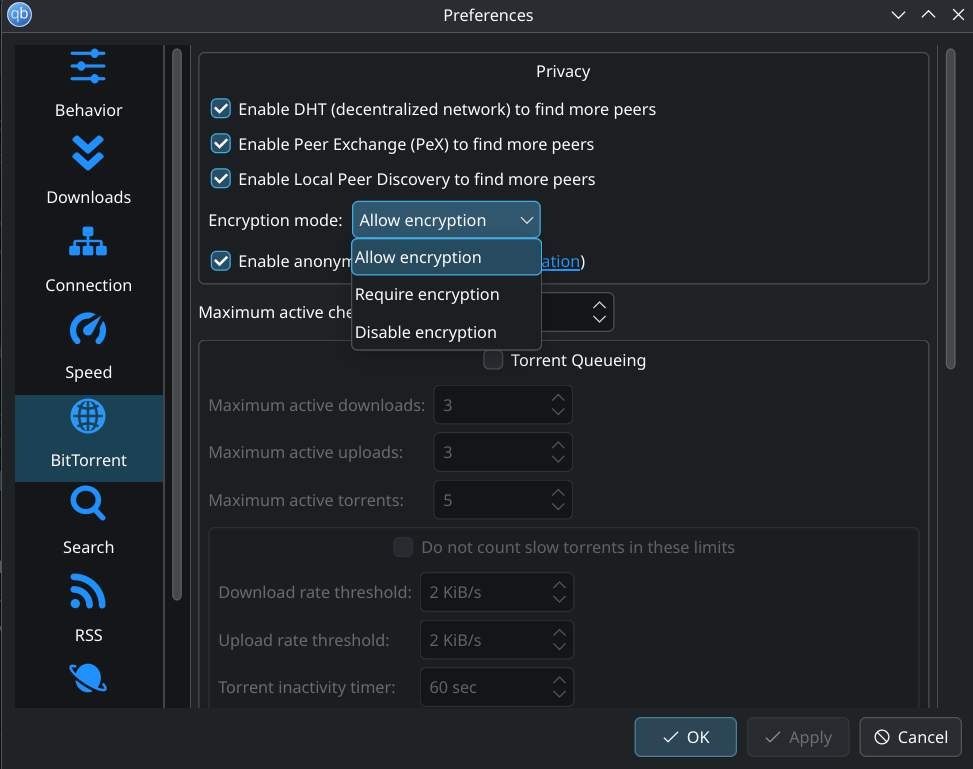
Task: Open the Speed gauge icon
Action: pyautogui.click(x=88, y=329)
